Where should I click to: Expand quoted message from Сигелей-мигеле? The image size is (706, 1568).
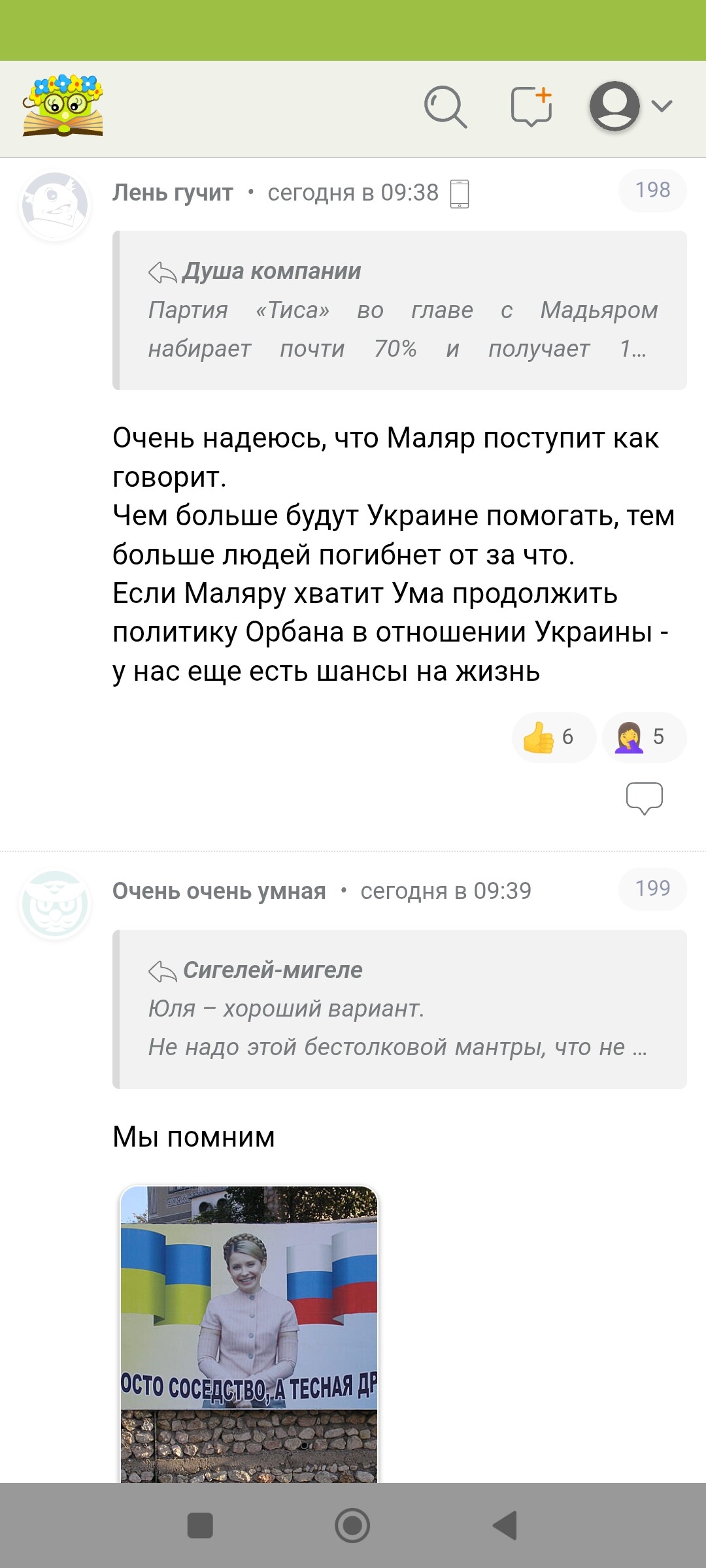tap(400, 1009)
